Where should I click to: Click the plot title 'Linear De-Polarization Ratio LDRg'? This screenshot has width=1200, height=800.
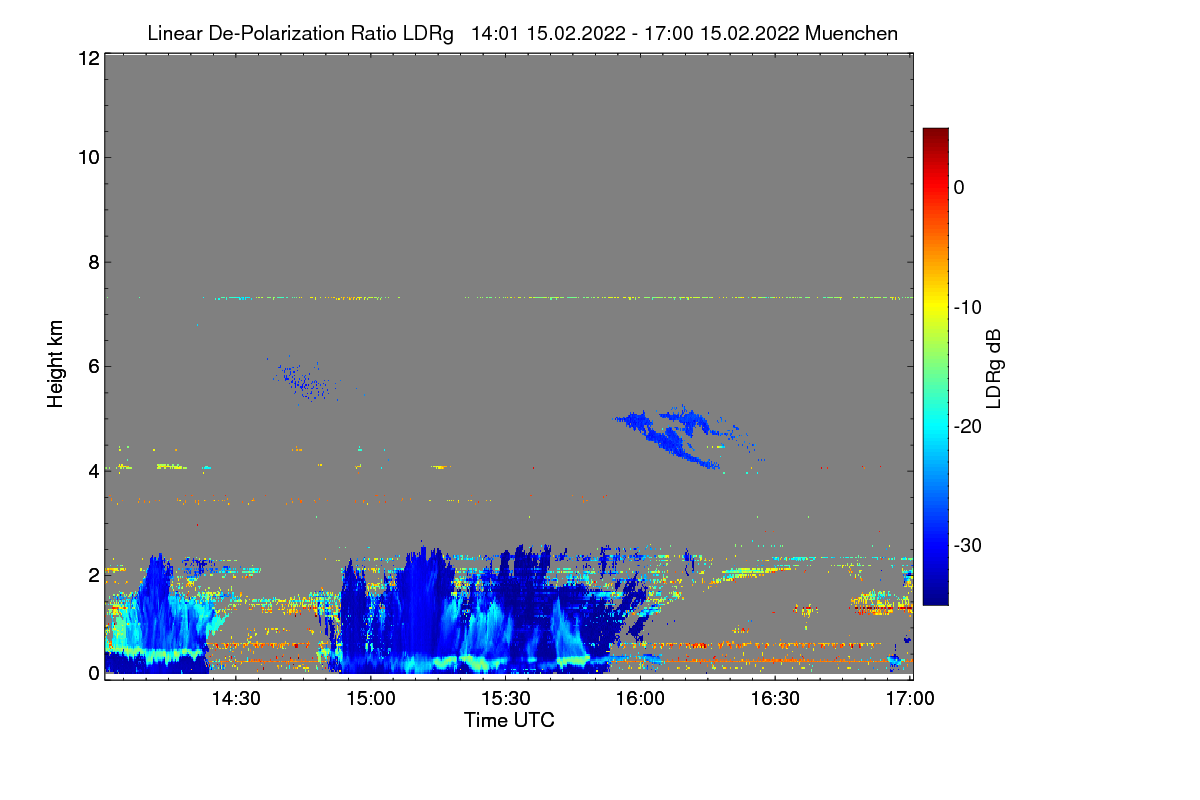[300, 33]
